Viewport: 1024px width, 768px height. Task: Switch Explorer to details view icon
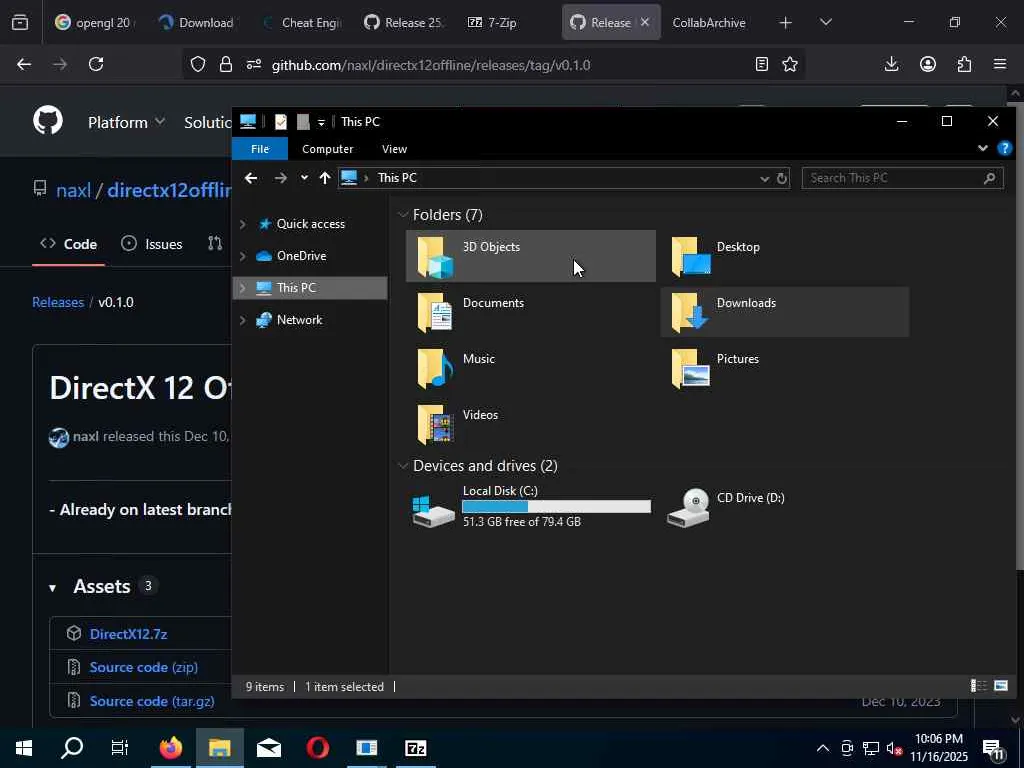tap(978, 686)
